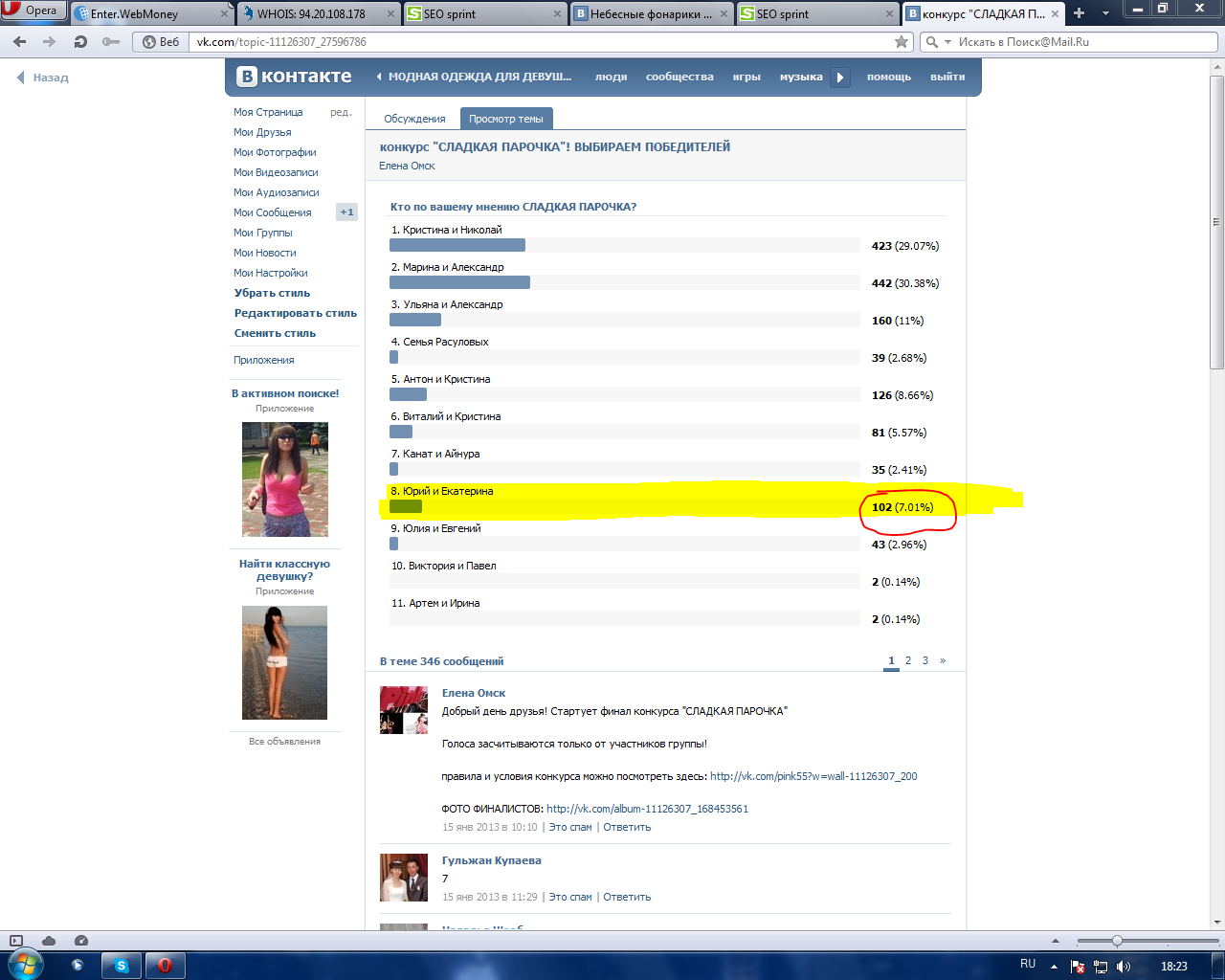
Task: Open Гульжан Купаева profile name link
Action: 492,860
